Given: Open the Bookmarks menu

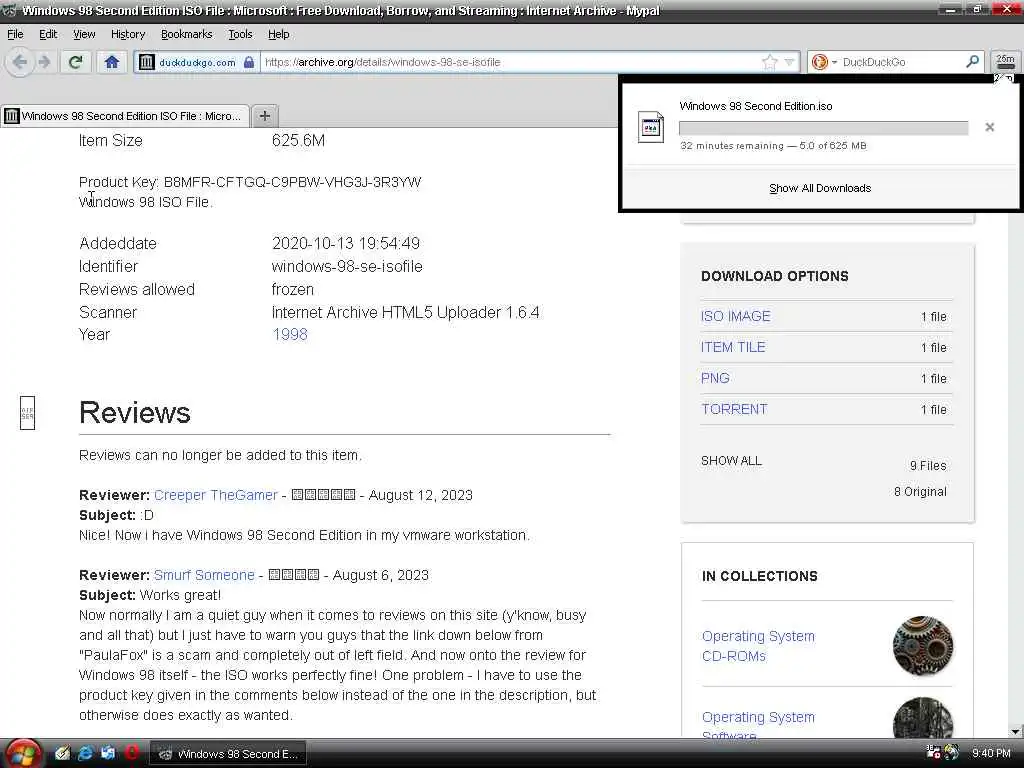Looking at the screenshot, I should tap(187, 34).
